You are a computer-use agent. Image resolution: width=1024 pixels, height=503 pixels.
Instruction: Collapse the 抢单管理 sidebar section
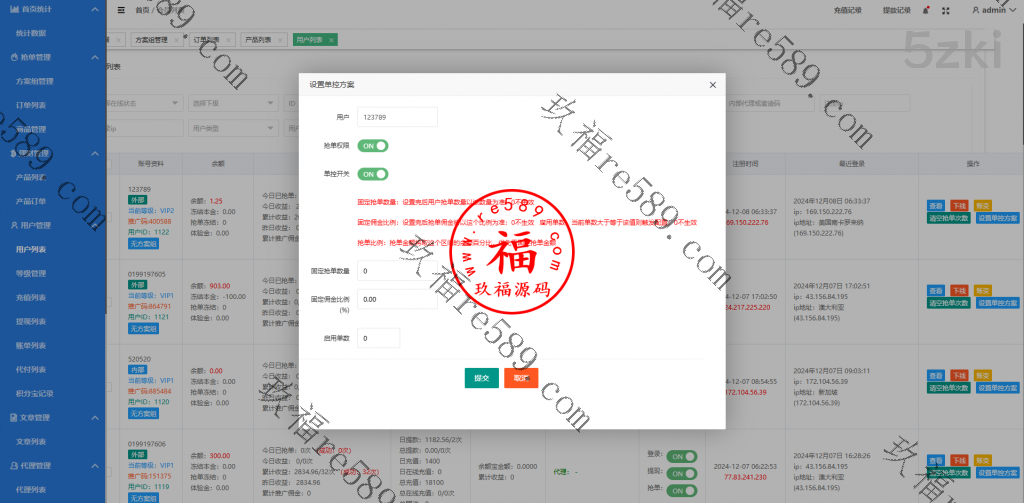point(93,58)
